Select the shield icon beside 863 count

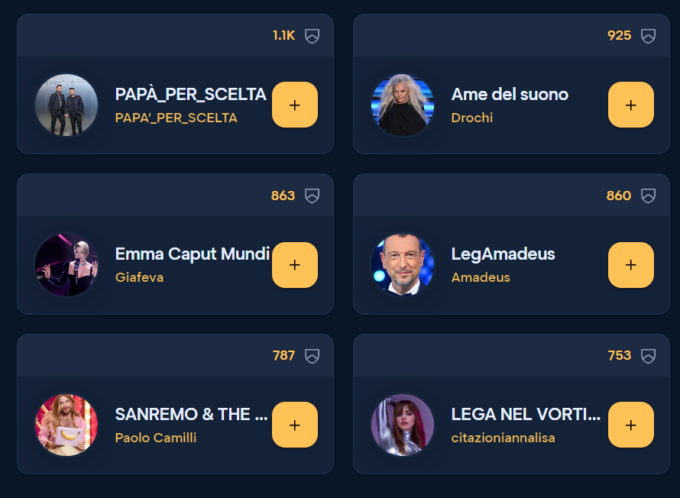[312, 196]
